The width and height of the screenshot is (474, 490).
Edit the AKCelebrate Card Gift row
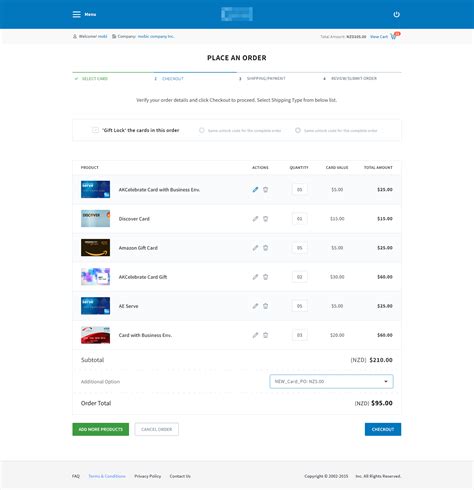tap(255, 277)
